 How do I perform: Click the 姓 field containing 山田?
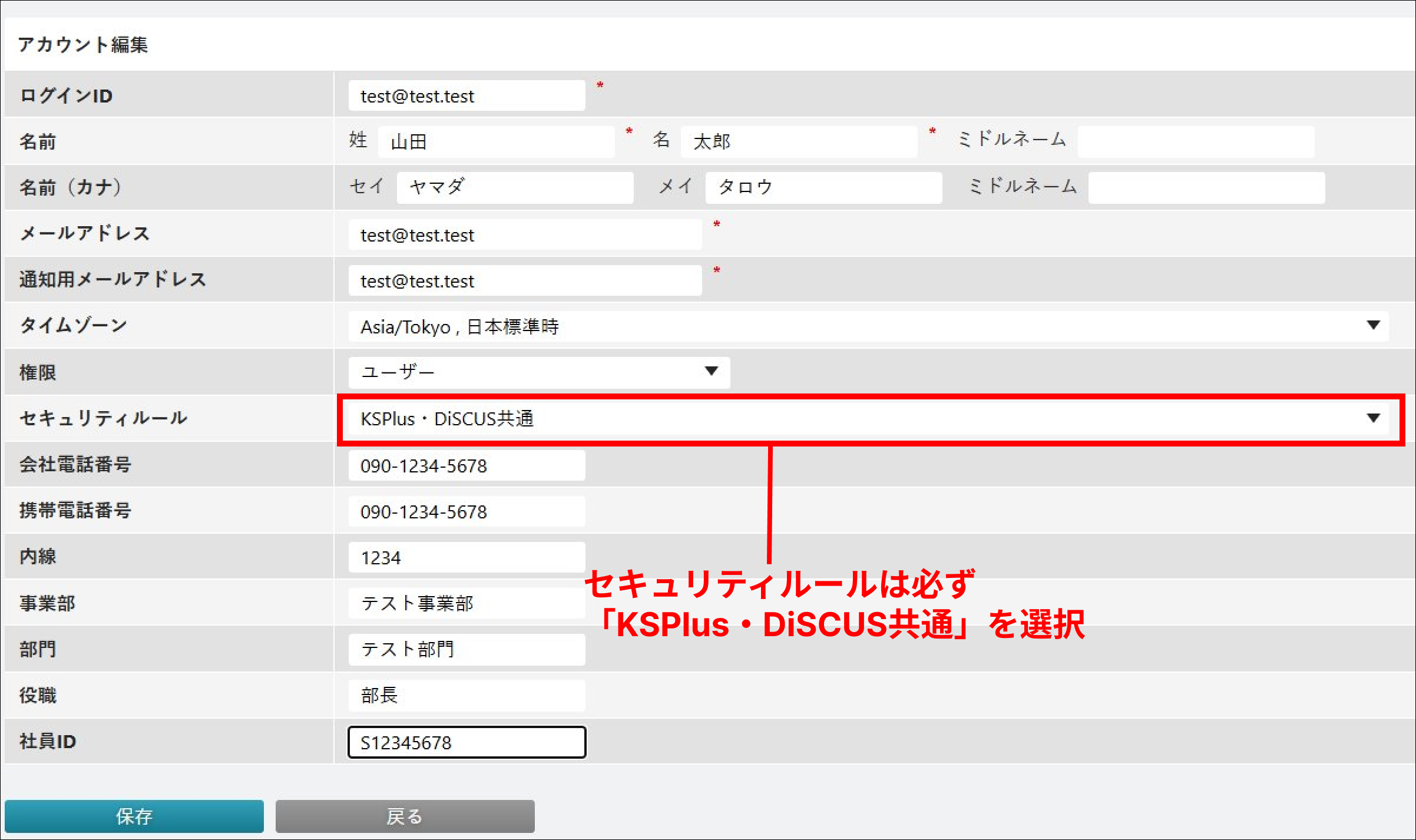496,141
